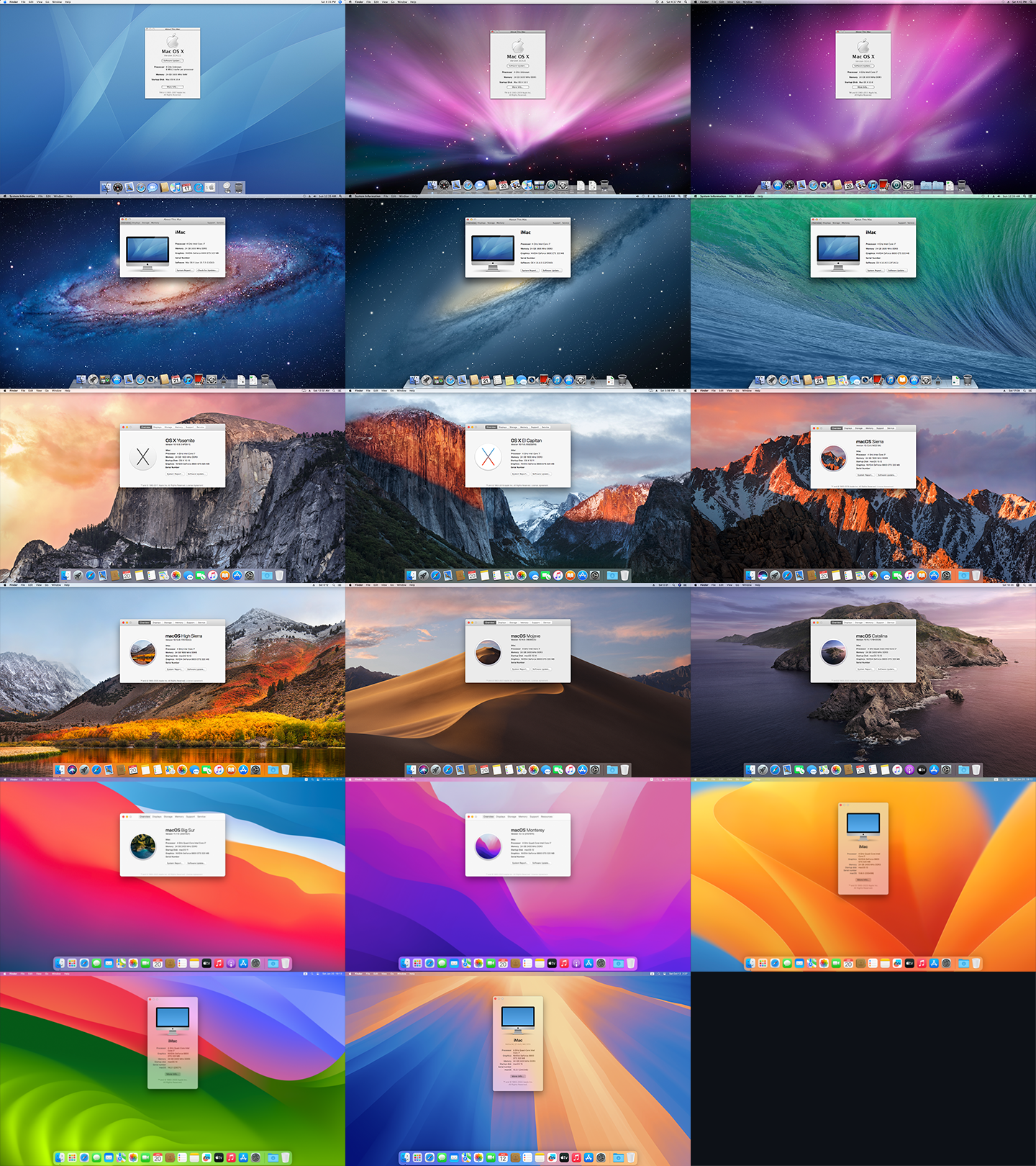Open Go menu in Catalina menu bar
Viewport: 1036px width, 1166px height.
point(737,586)
